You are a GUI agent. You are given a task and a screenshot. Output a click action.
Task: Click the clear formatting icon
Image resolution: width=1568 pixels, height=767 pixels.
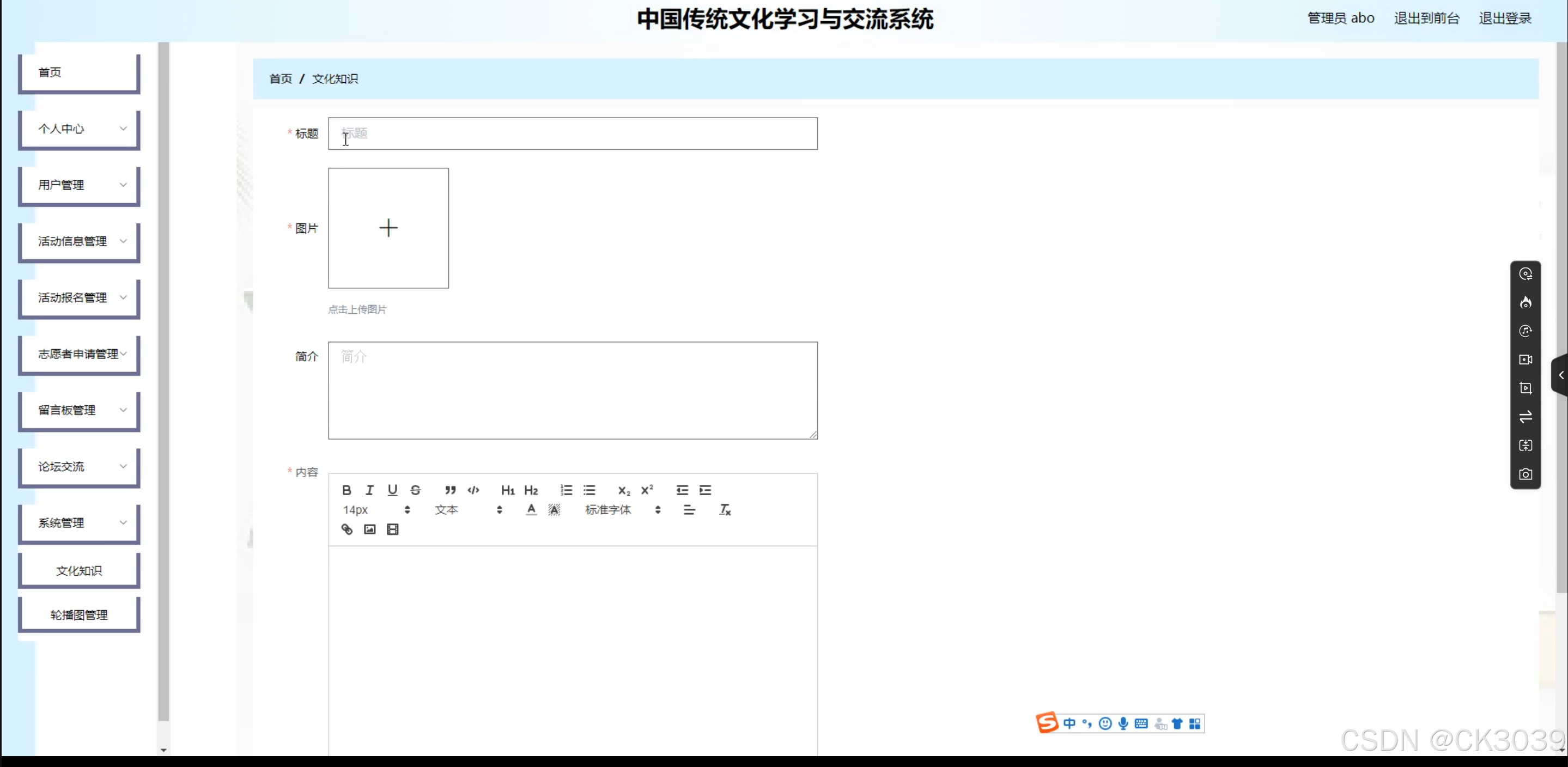(x=725, y=509)
